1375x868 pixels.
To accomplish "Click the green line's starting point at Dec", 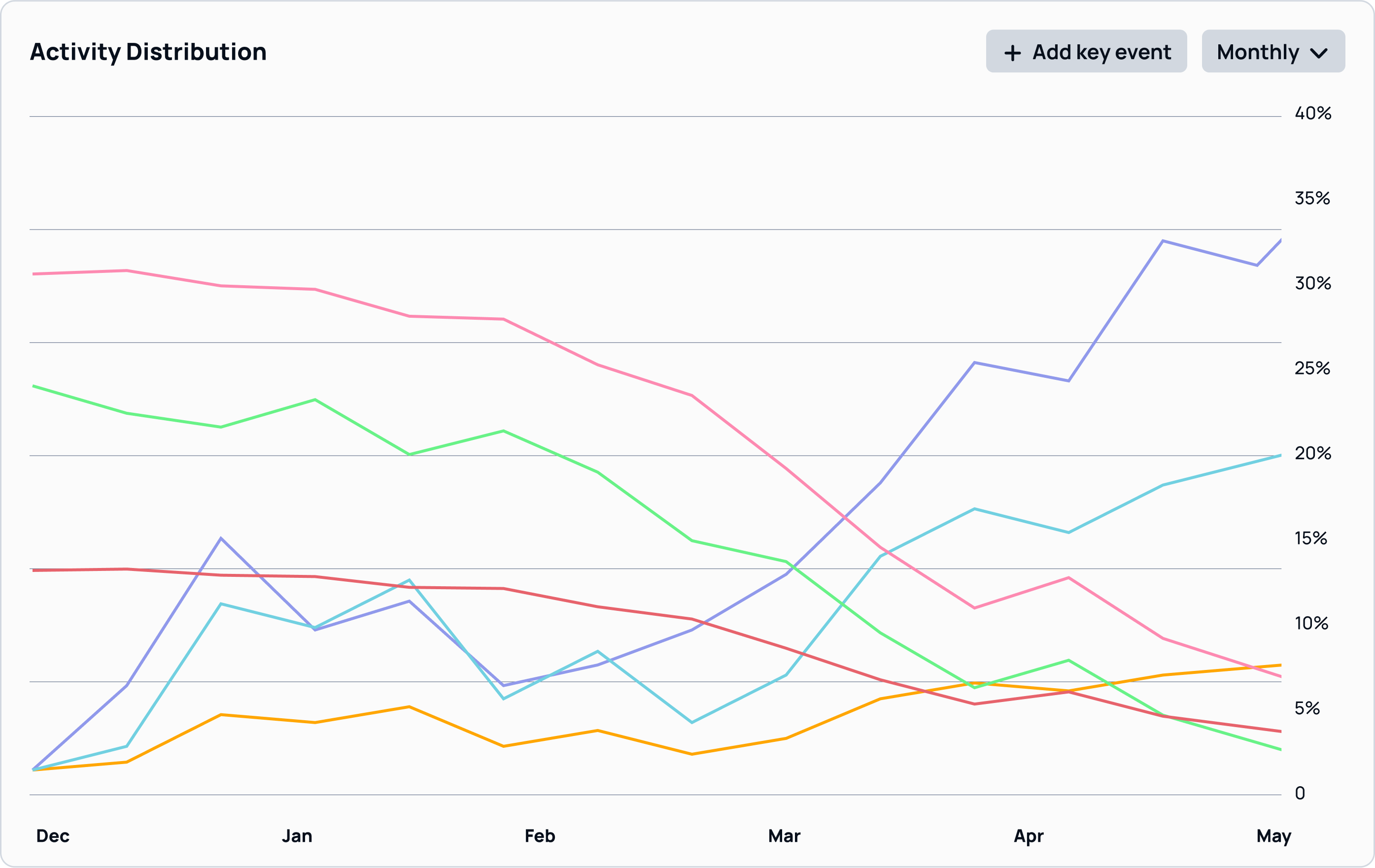I will coord(34,386).
